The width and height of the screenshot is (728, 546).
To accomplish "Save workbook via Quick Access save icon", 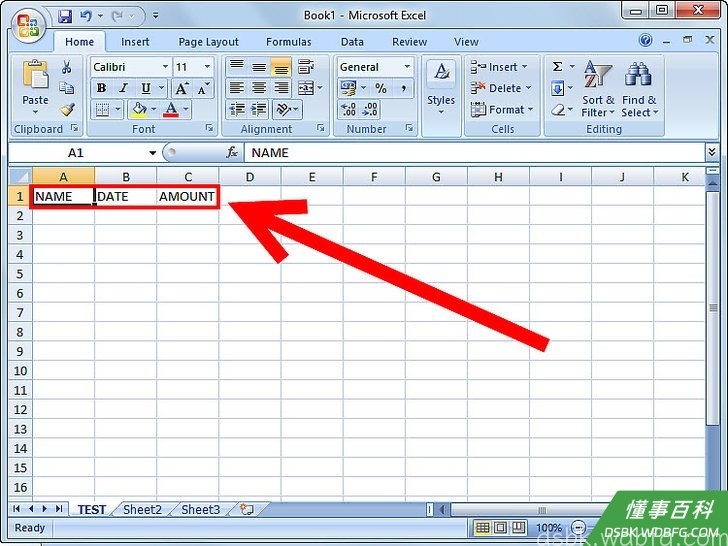I will [x=65, y=16].
